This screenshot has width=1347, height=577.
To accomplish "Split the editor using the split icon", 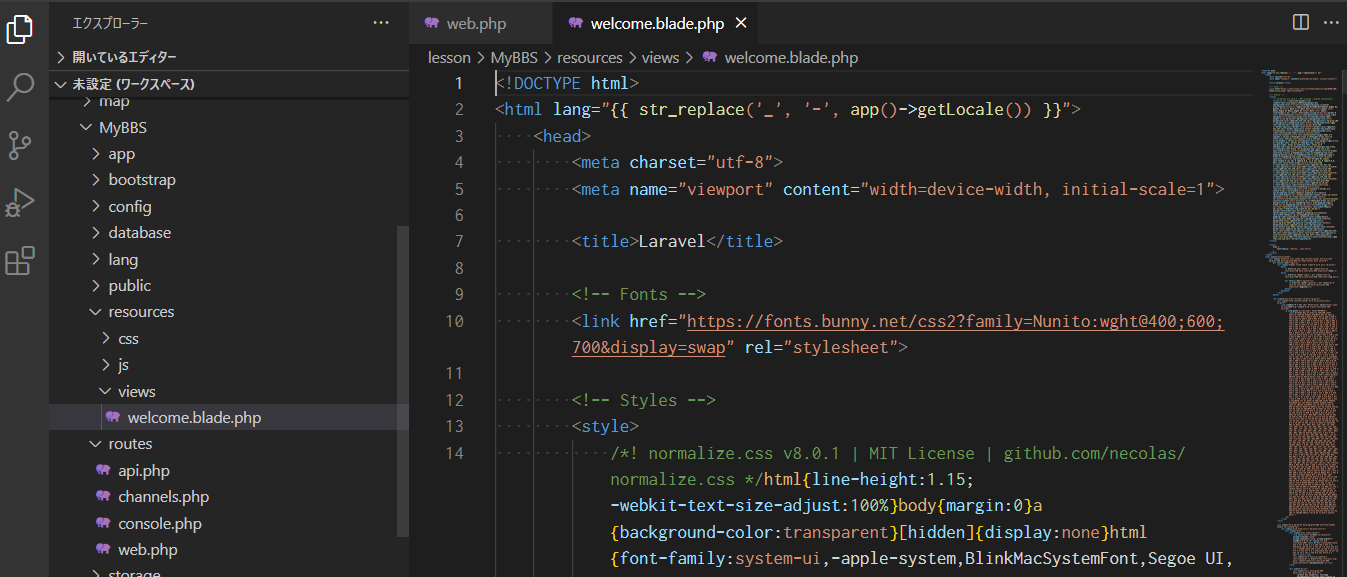I will click(x=1299, y=21).
